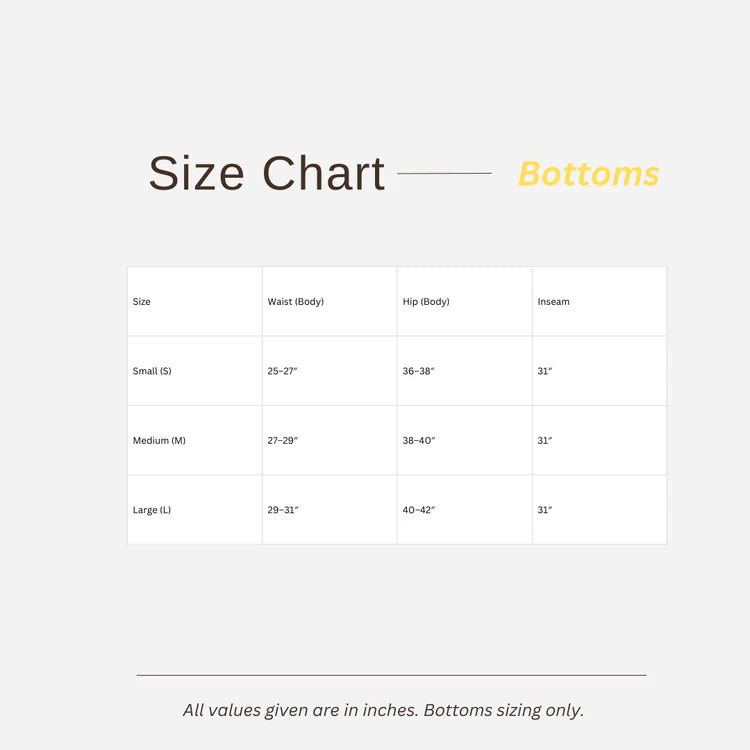
Task: Select the Size column header cell
Action: pos(195,301)
